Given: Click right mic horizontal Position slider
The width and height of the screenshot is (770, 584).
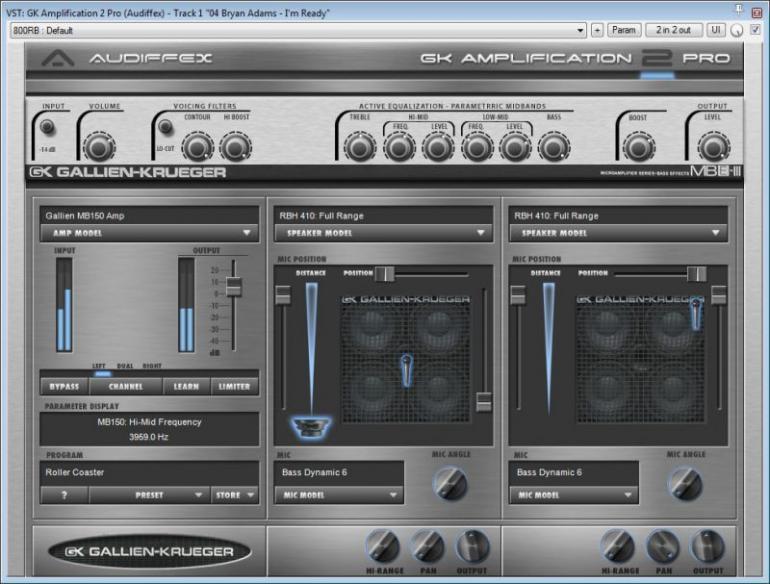Looking at the screenshot, I should tap(696, 274).
